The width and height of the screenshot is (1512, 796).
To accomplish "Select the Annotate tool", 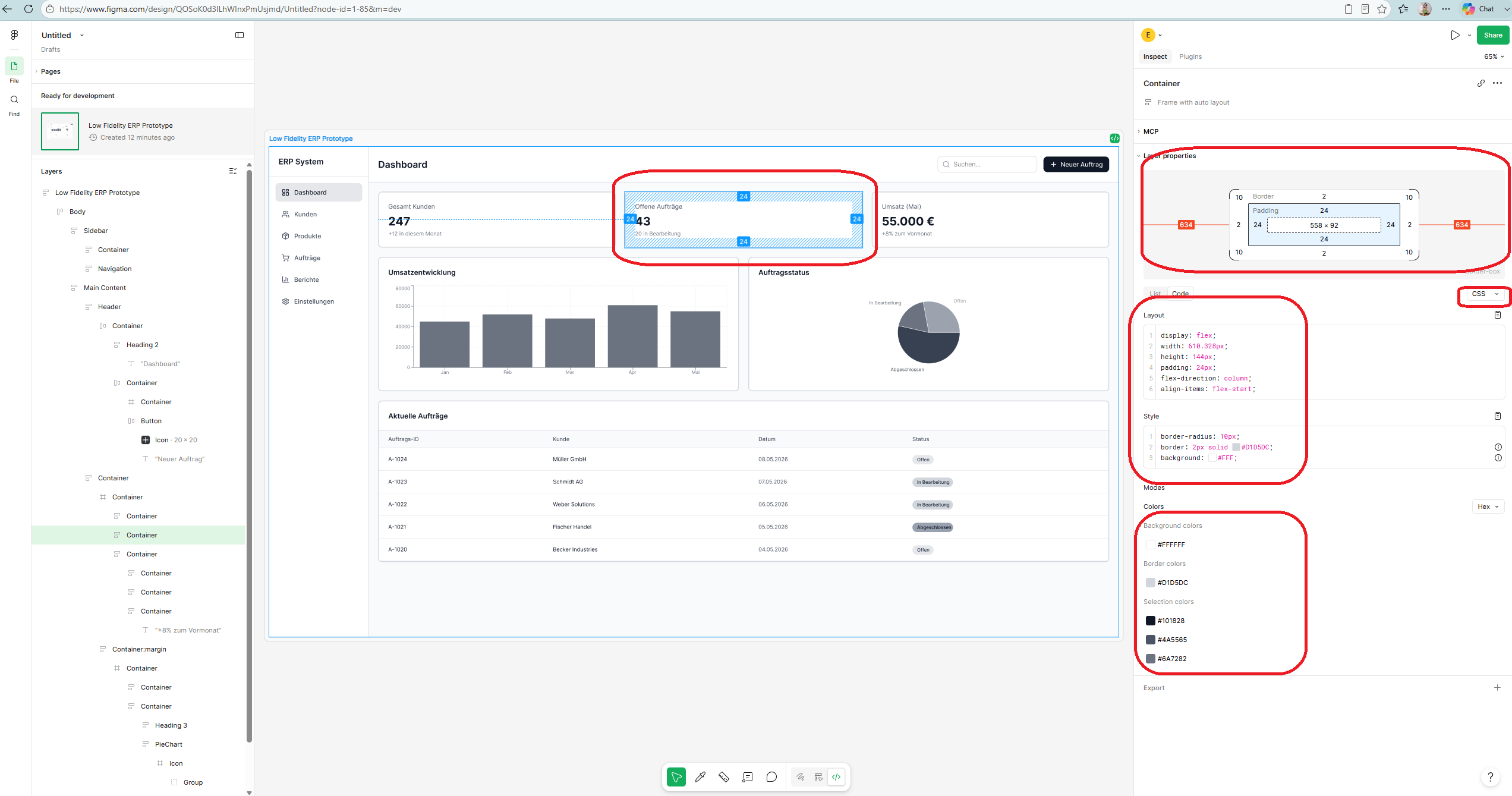I will (x=748, y=777).
